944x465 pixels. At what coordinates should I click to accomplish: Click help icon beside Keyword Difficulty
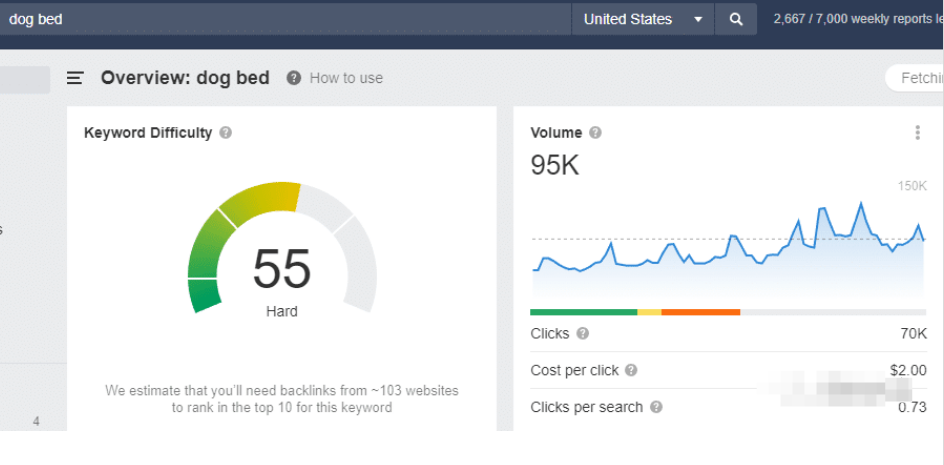226,133
